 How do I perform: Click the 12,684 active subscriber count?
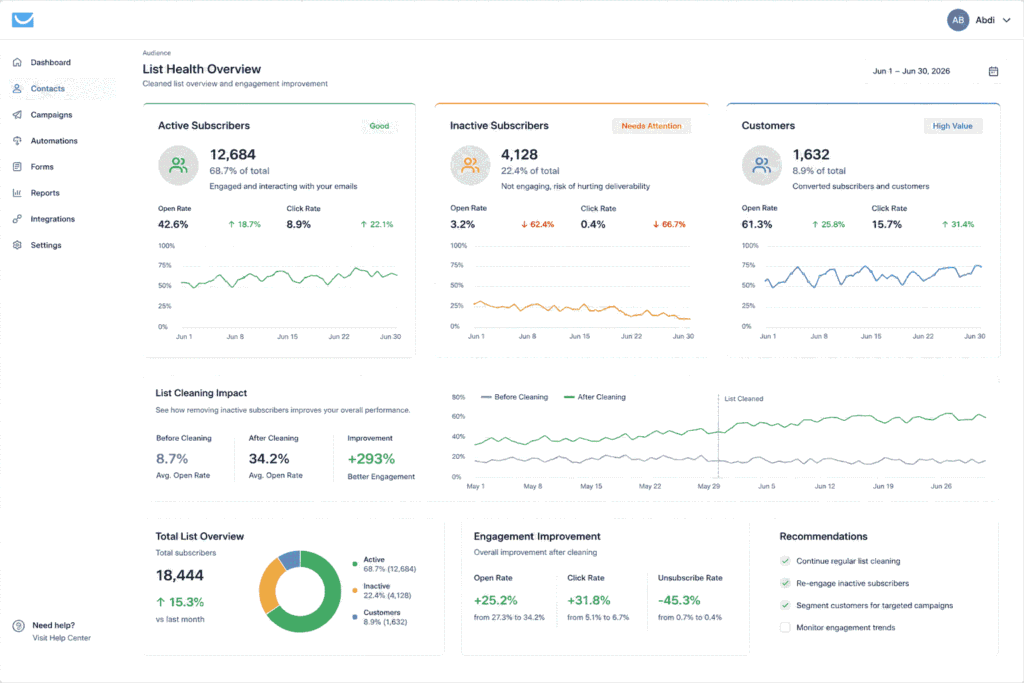(232, 155)
